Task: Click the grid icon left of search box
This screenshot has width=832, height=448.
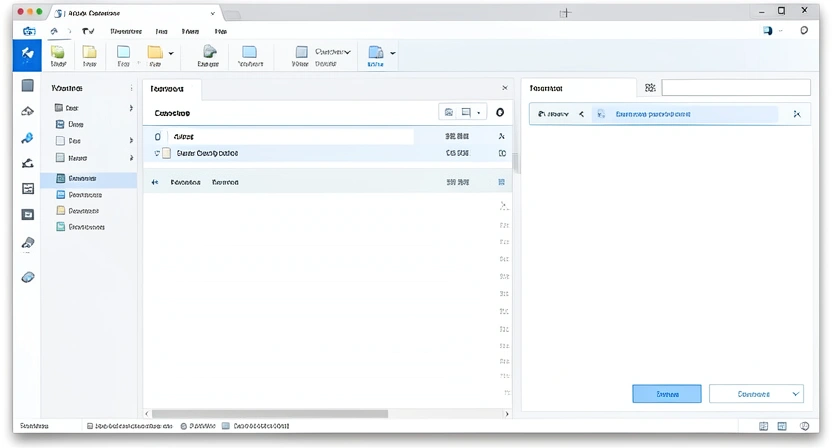Action: click(x=650, y=88)
